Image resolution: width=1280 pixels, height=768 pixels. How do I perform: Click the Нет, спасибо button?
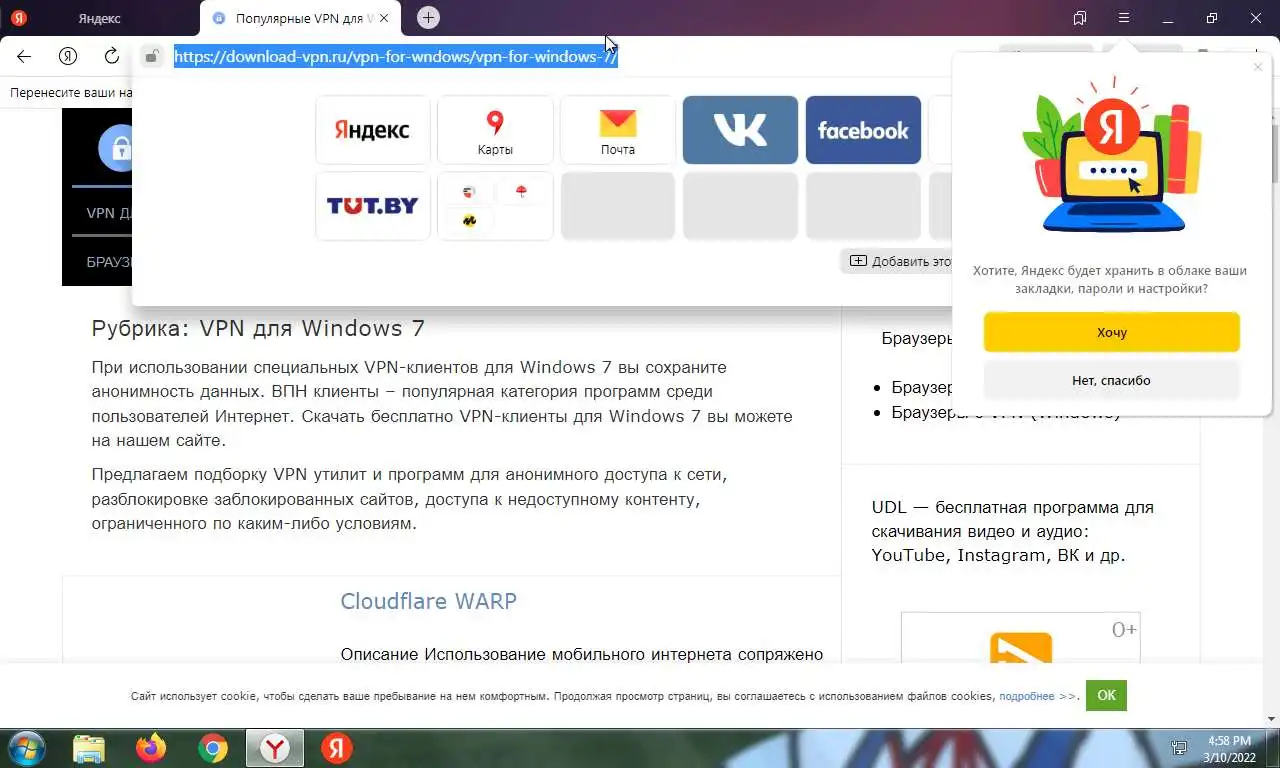(1111, 380)
